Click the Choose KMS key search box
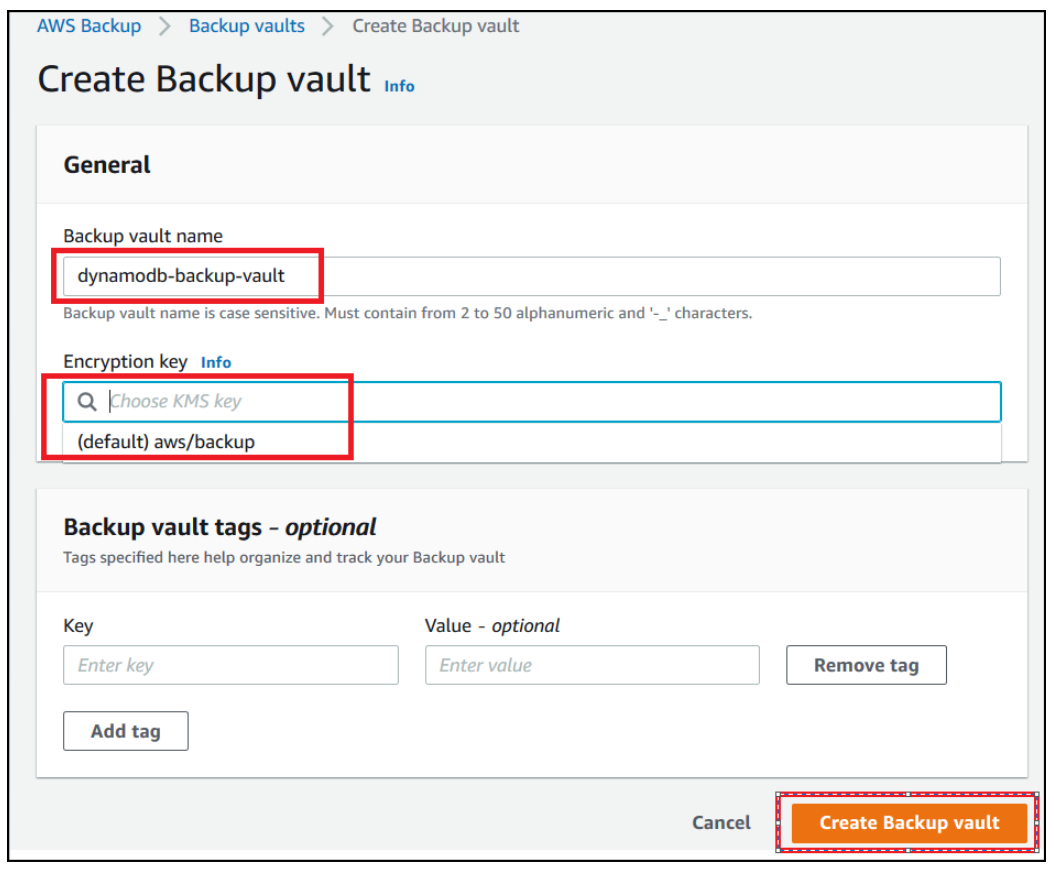Image resolution: width=1054 pixels, height=869 pixels. [532, 402]
